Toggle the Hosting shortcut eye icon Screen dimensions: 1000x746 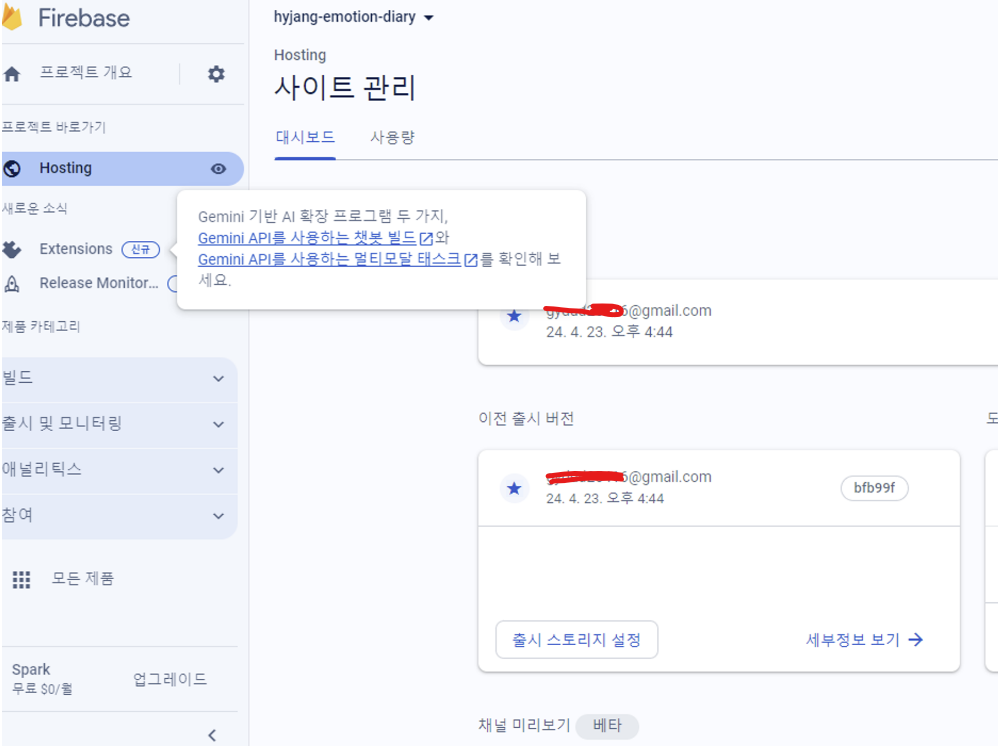point(218,168)
